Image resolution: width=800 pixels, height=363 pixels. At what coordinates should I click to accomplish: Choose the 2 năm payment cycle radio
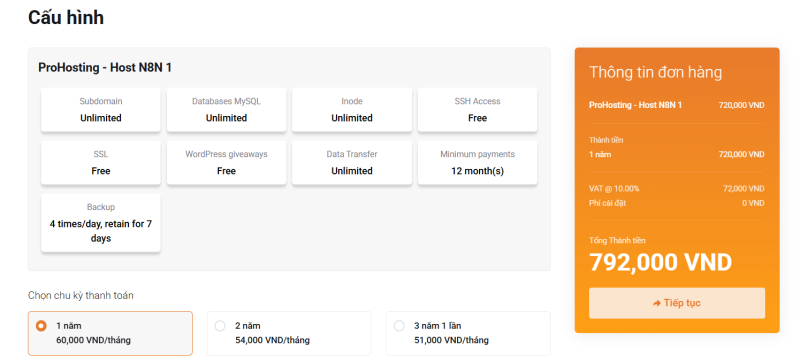click(220, 326)
